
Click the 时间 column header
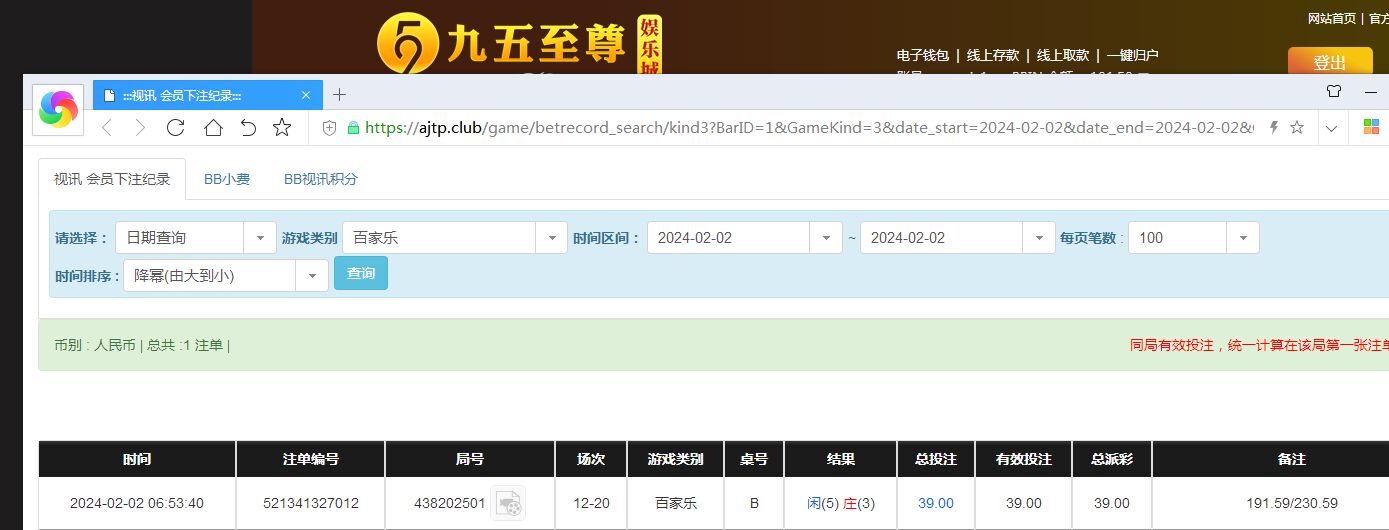coord(137,459)
